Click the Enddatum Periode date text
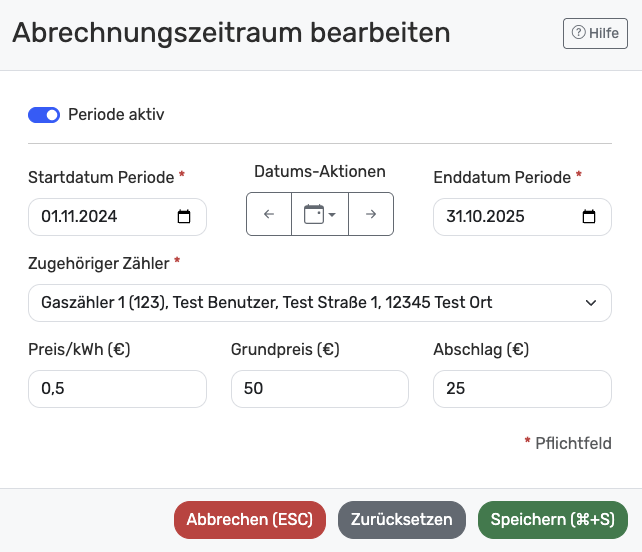 point(485,217)
